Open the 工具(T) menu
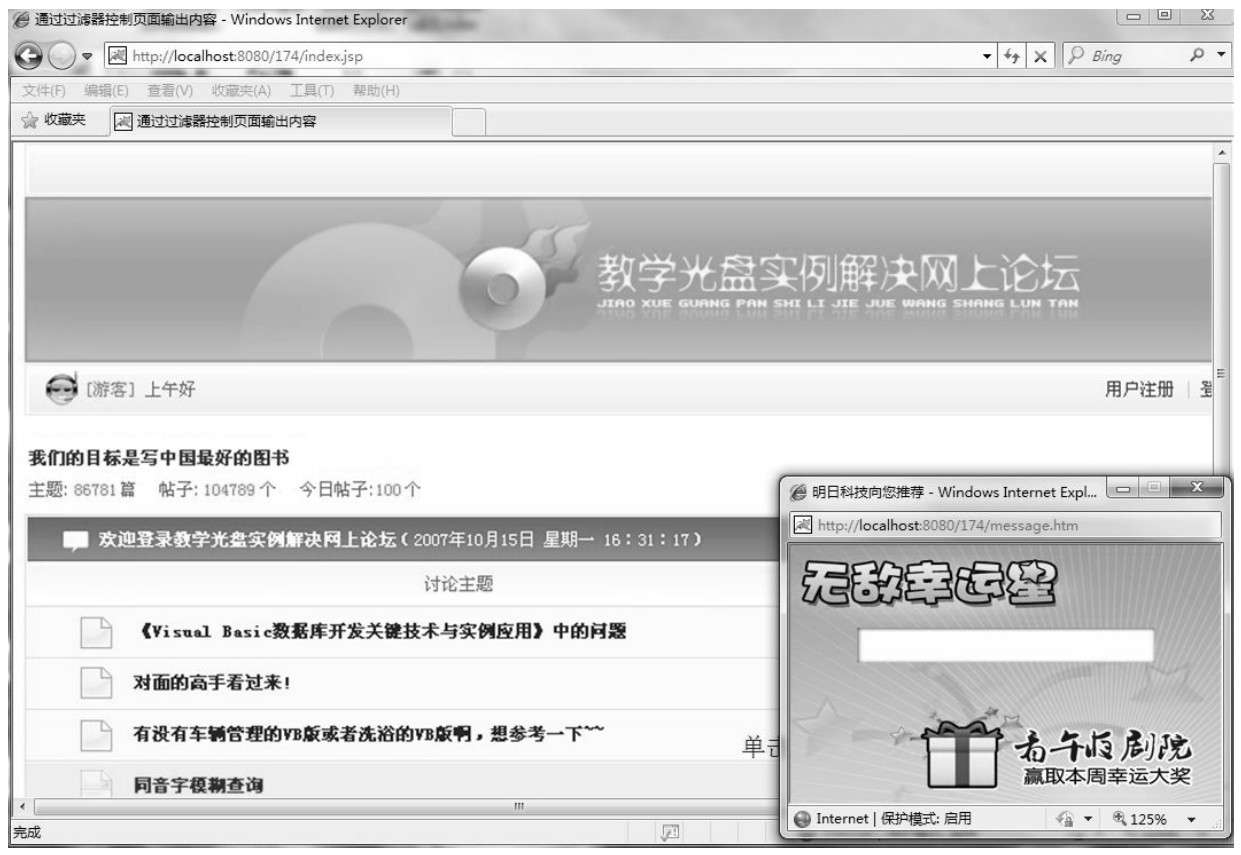This screenshot has width=1241, height=855. [312, 91]
